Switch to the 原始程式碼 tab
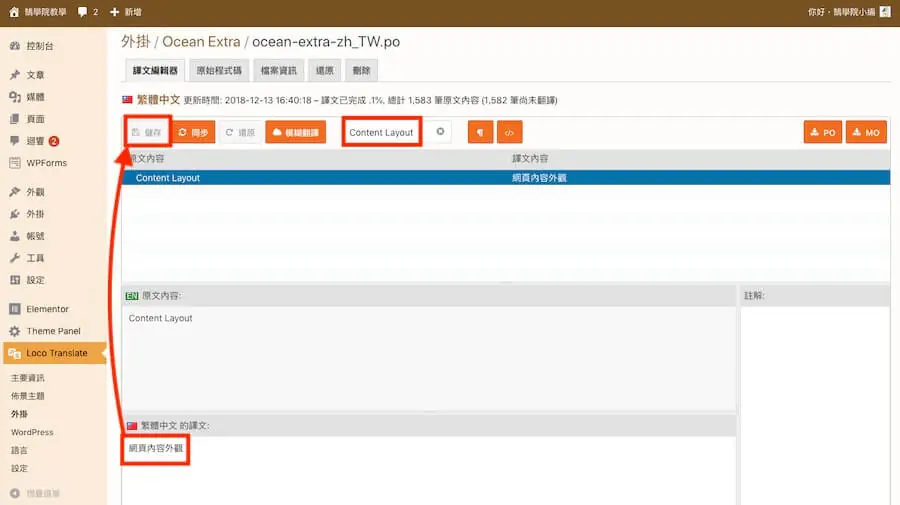 click(x=219, y=71)
